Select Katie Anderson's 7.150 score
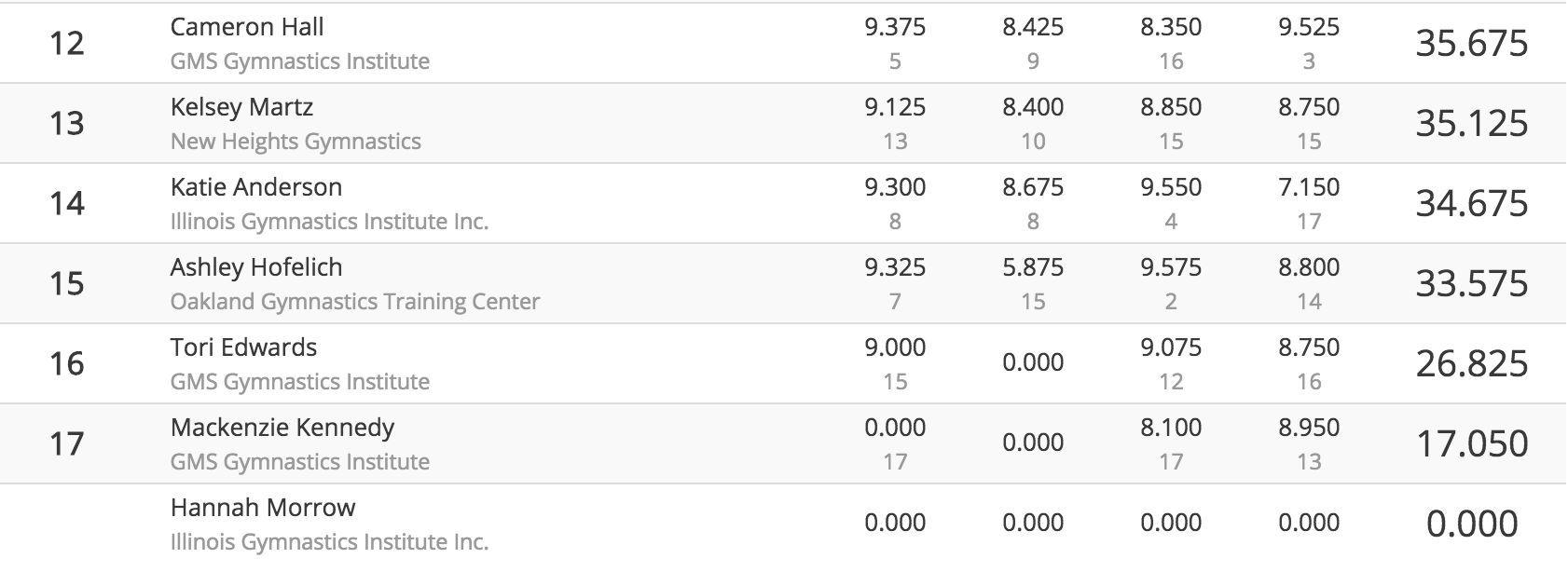Screen dimensions: 1568x572 1309,187
